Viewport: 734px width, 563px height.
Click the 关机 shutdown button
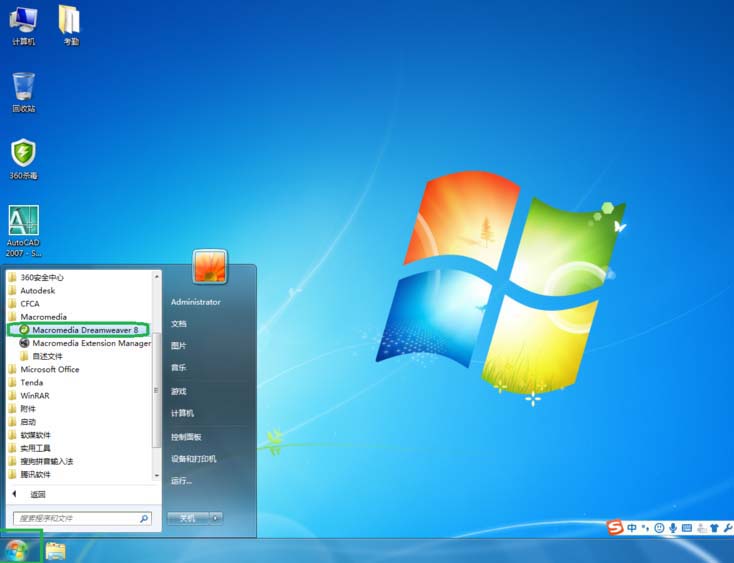point(188,518)
